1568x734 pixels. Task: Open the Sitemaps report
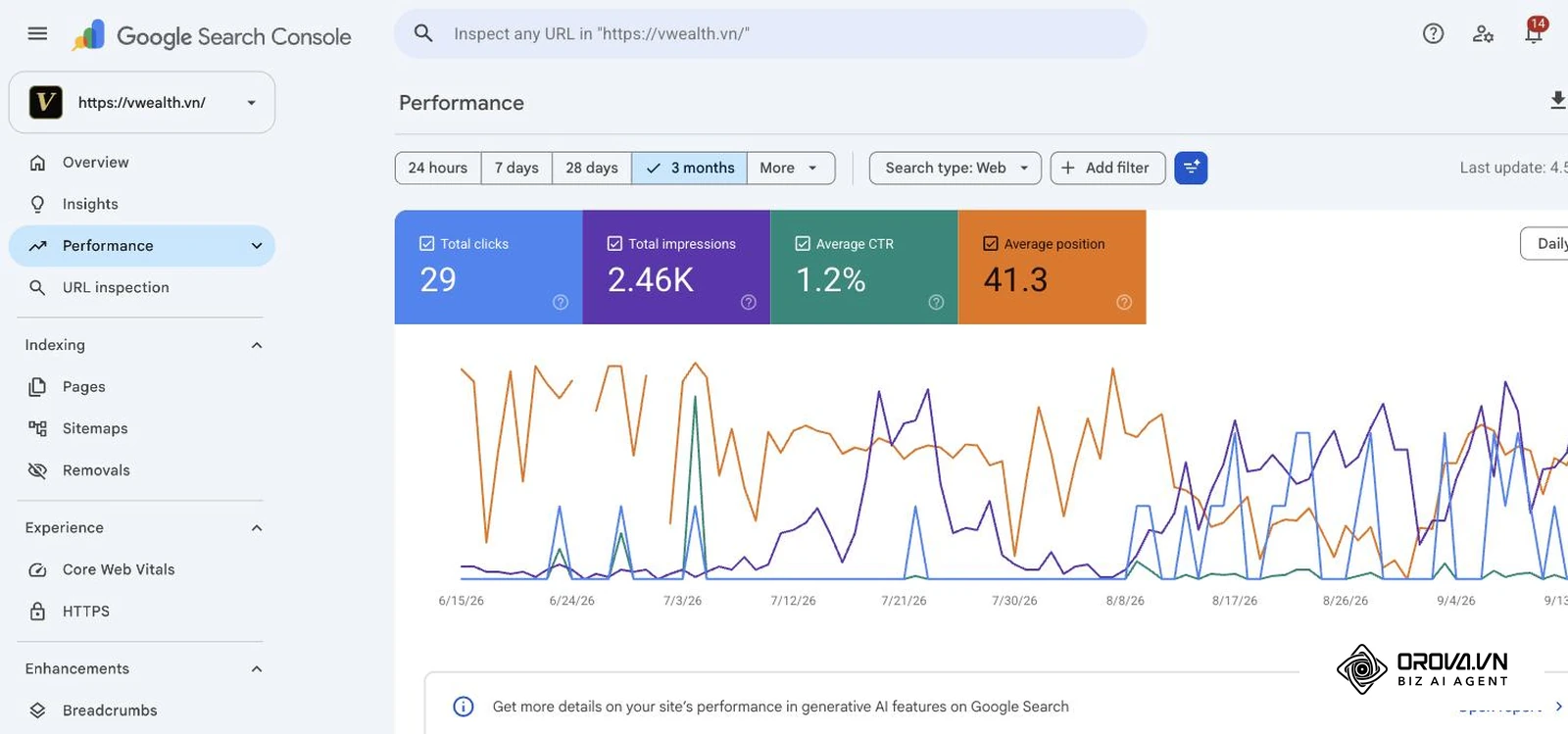point(142,428)
